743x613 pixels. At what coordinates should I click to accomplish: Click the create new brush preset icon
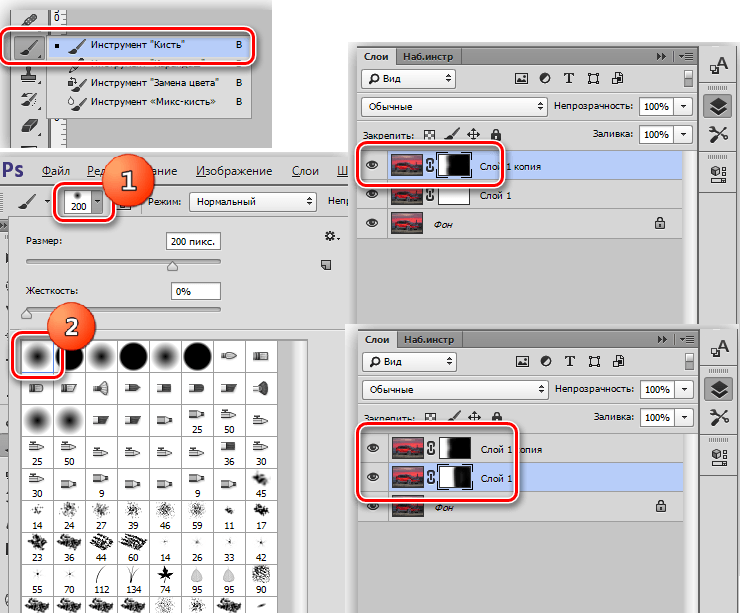tap(325, 265)
